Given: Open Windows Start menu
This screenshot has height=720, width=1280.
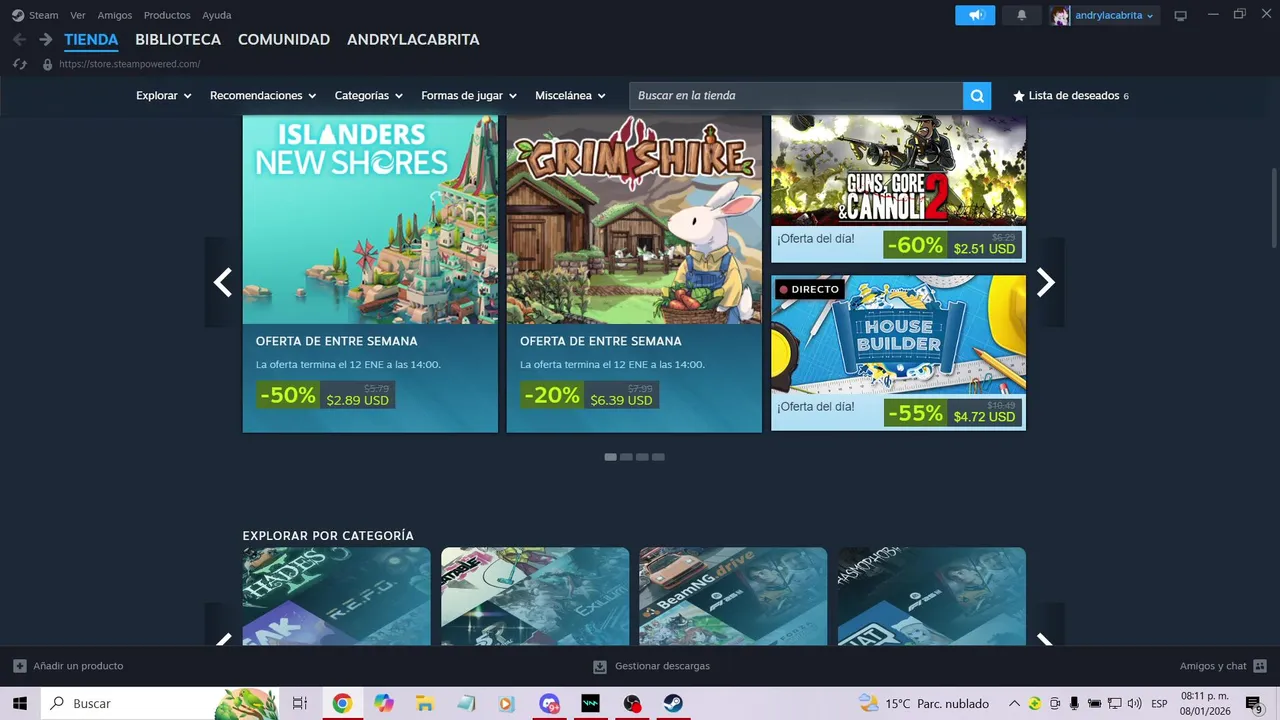Looking at the screenshot, I should click(x=19, y=703).
